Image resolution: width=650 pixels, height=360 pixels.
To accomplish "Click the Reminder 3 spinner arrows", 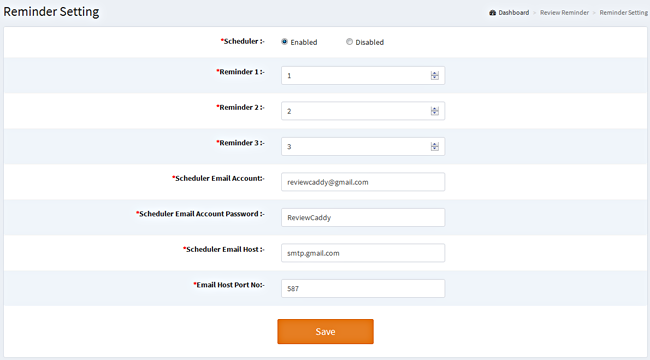I will click(434, 146).
